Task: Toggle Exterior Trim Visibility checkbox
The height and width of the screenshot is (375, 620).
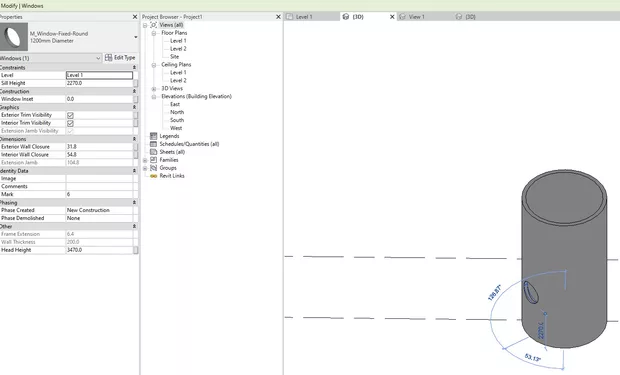Action: [x=70, y=115]
